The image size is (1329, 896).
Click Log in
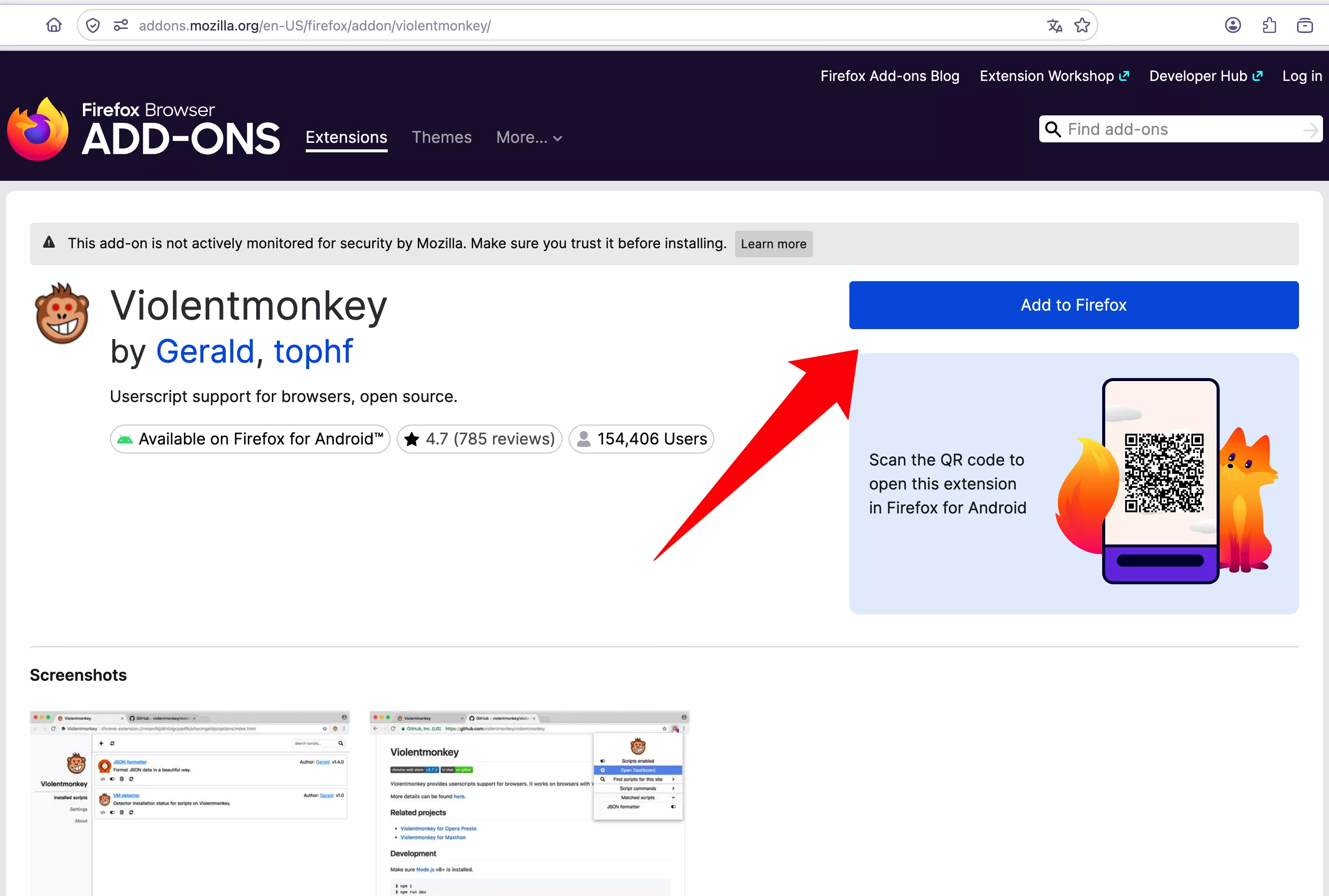coord(1302,76)
